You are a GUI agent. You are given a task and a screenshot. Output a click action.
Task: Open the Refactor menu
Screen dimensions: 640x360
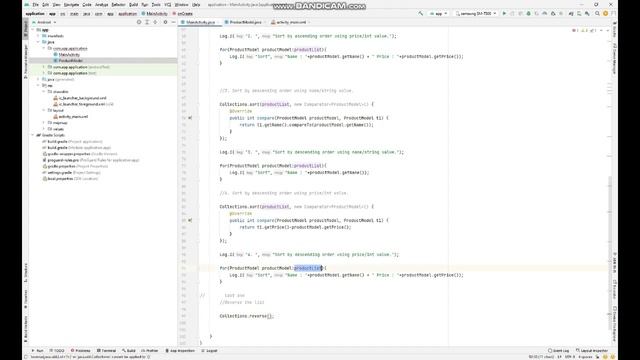(118, 4)
